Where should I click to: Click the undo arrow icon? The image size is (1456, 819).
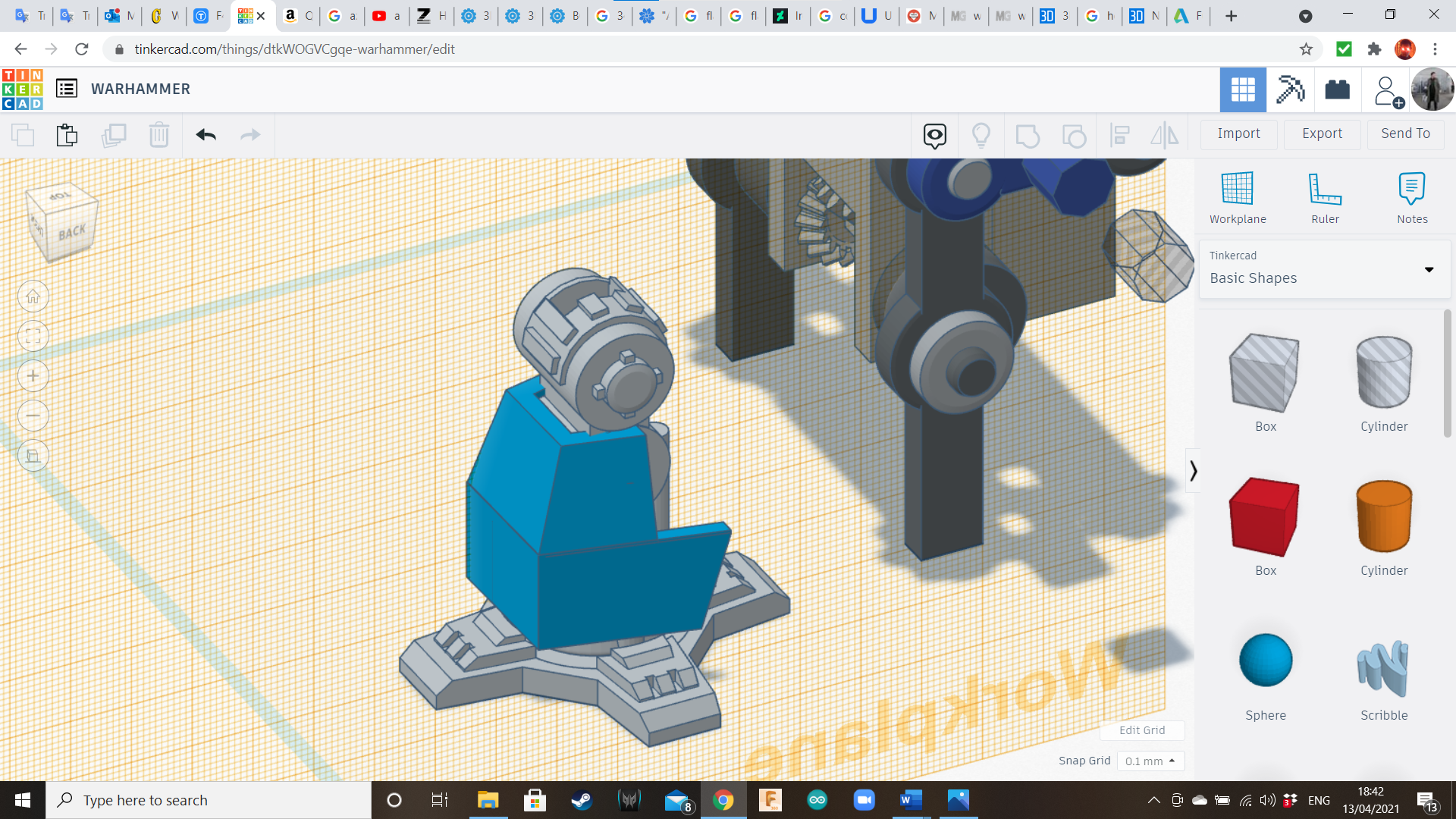click(x=206, y=135)
